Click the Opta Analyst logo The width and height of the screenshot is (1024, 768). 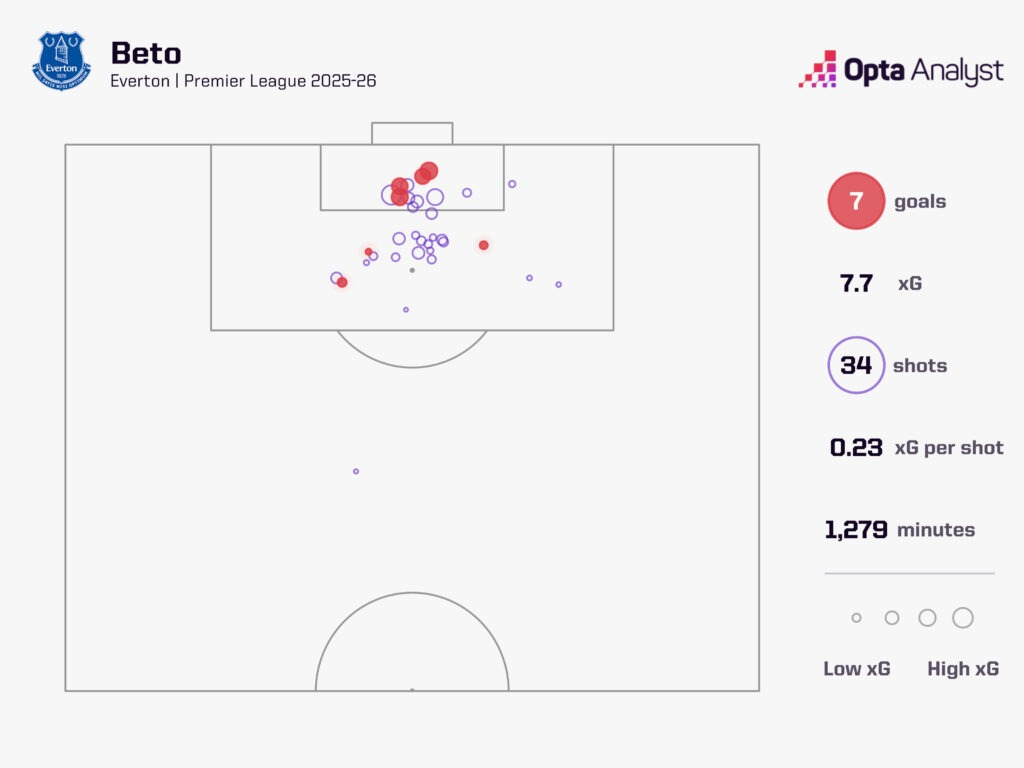[900, 70]
